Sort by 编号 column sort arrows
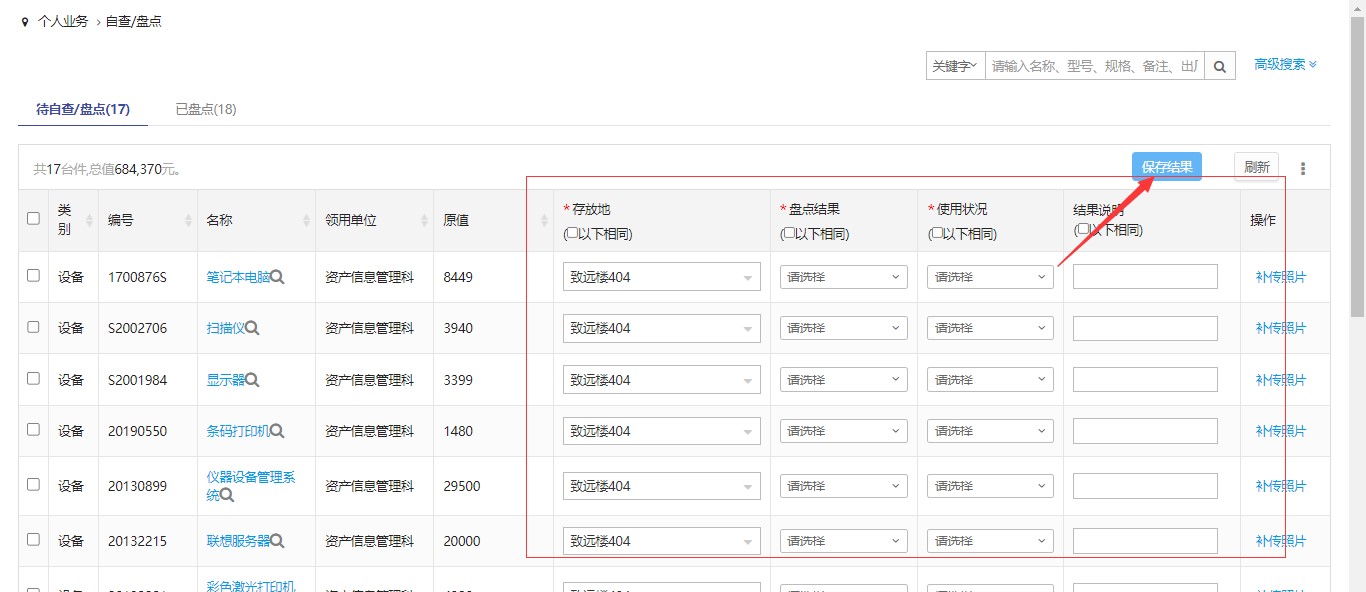 (188, 220)
